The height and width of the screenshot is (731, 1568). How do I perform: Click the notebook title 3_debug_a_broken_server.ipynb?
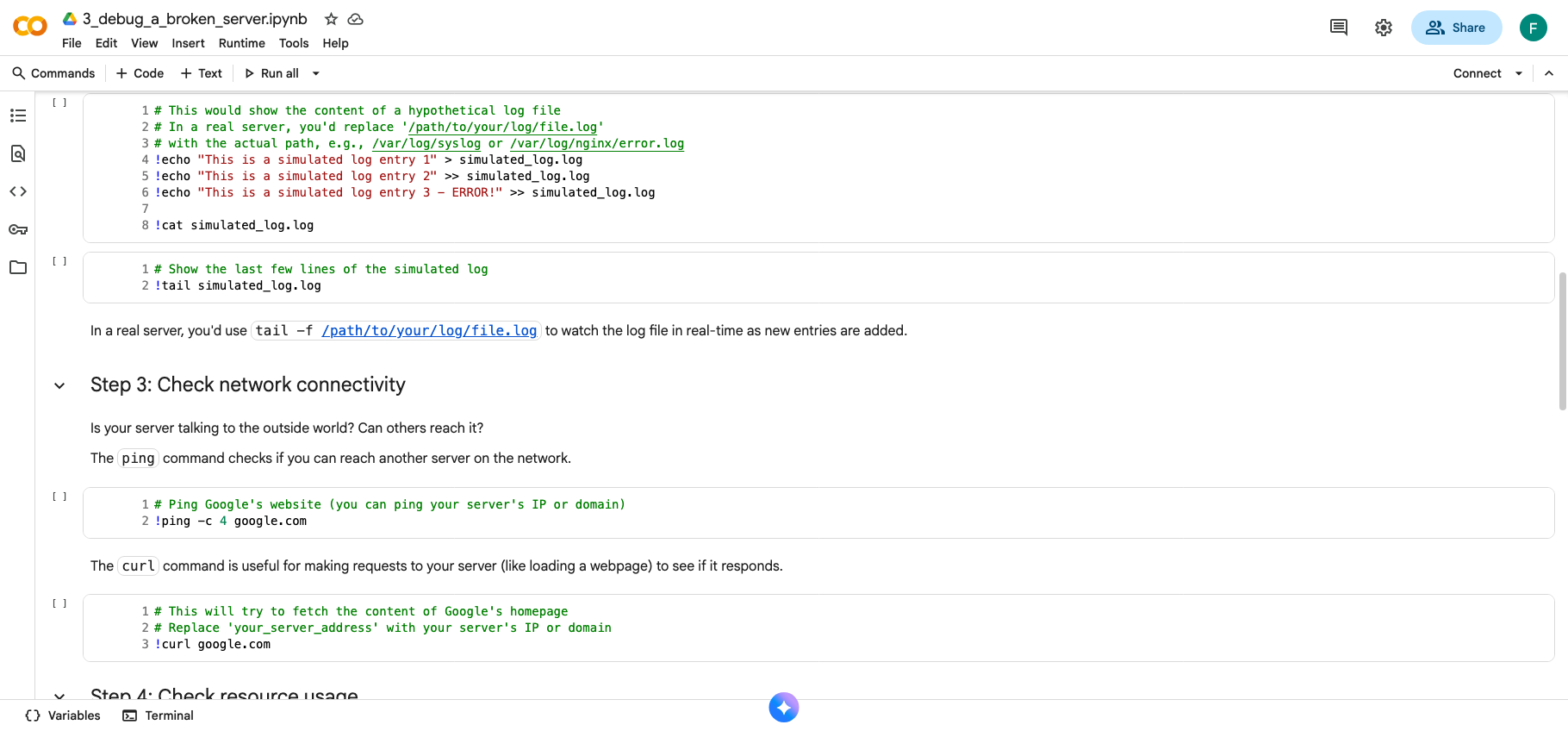(195, 19)
